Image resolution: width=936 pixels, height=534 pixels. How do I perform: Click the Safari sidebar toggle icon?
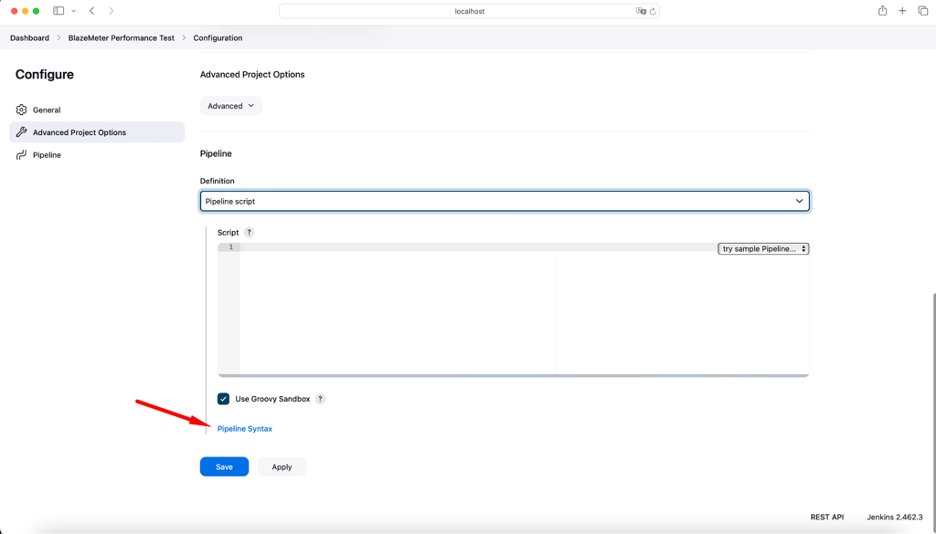pyautogui.click(x=58, y=11)
